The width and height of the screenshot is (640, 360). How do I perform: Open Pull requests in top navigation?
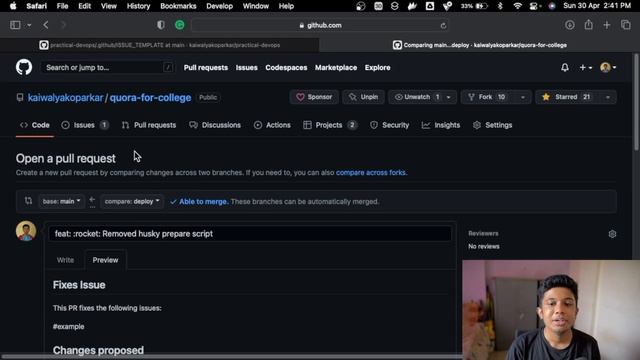click(x=206, y=67)
